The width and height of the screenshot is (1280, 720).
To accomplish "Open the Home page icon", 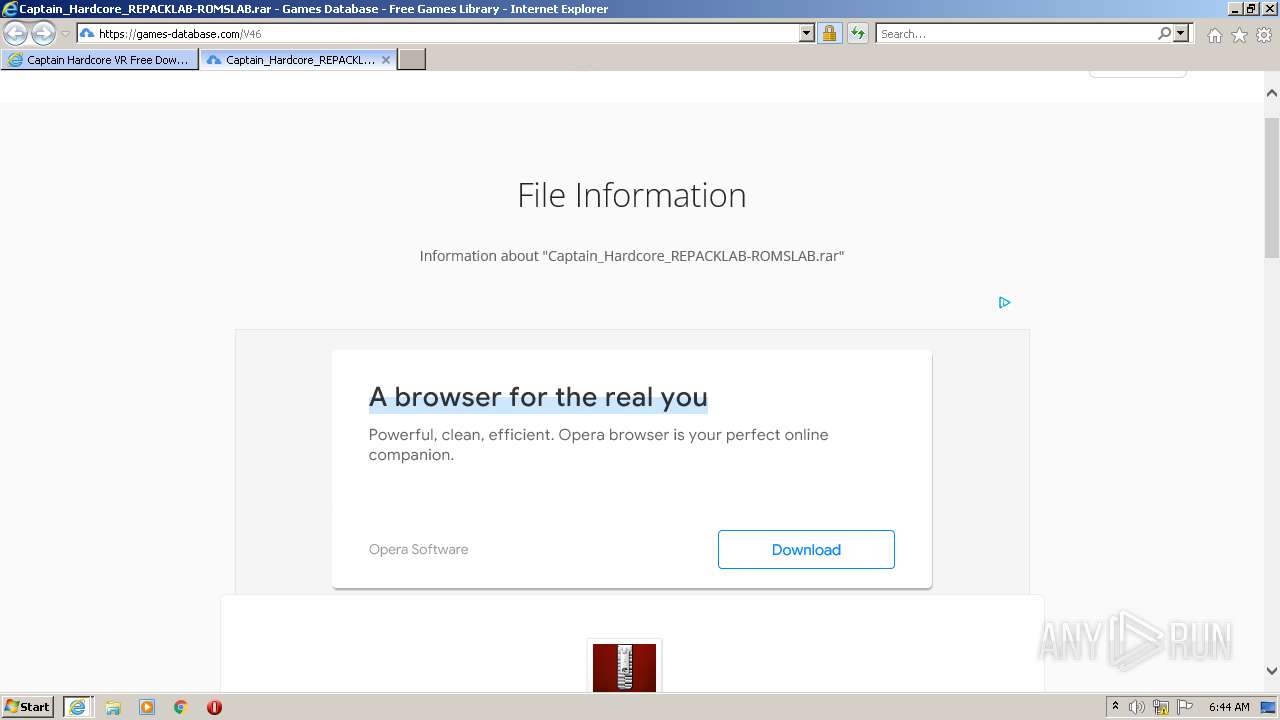I will 1214,35.
